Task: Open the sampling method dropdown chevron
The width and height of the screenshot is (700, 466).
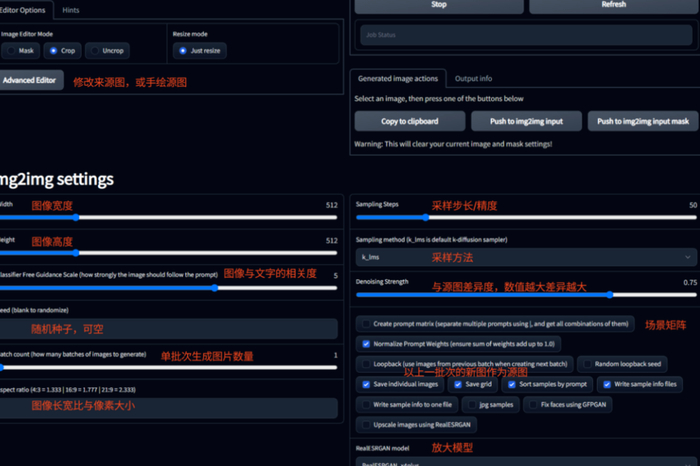Action: pos(688,257)
